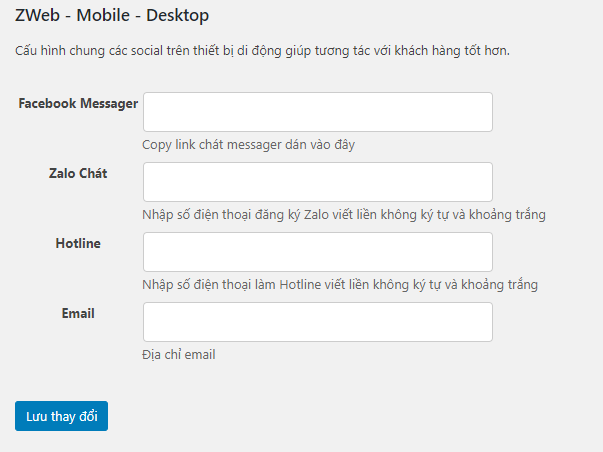The width and height of the screenshot is (603, 452).
Task: Click 'Cấu hình chung' at description start
Action: point(60,51)
